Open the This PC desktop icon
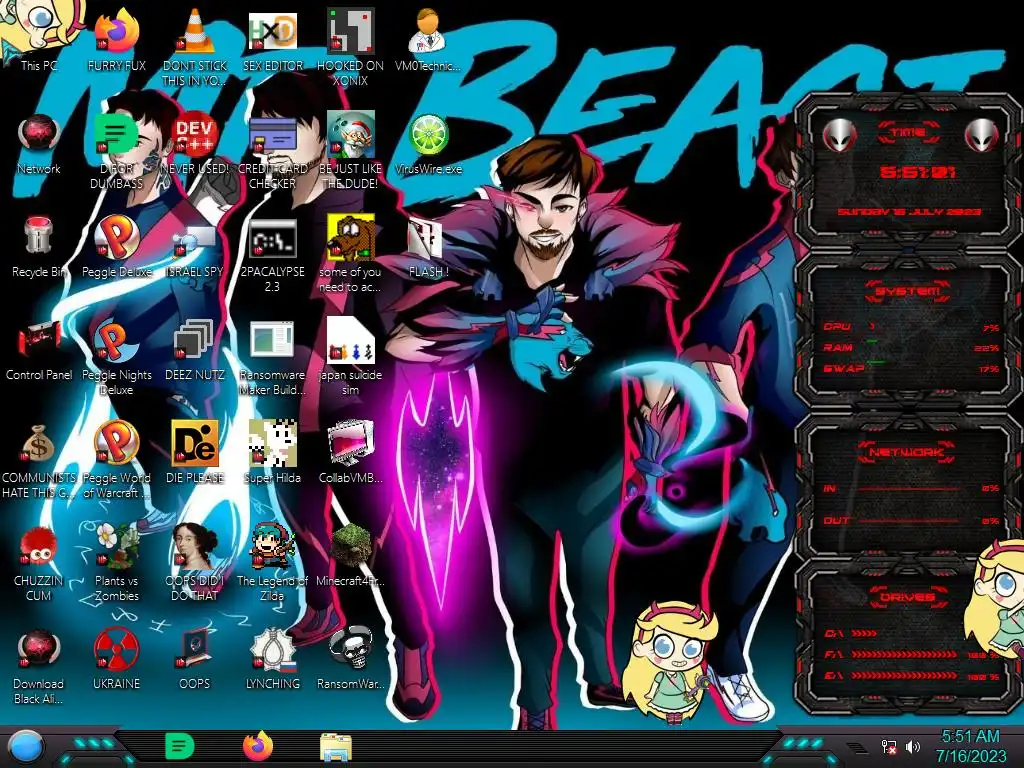Screen dimensions: 1024x768 tap(38, 36)
